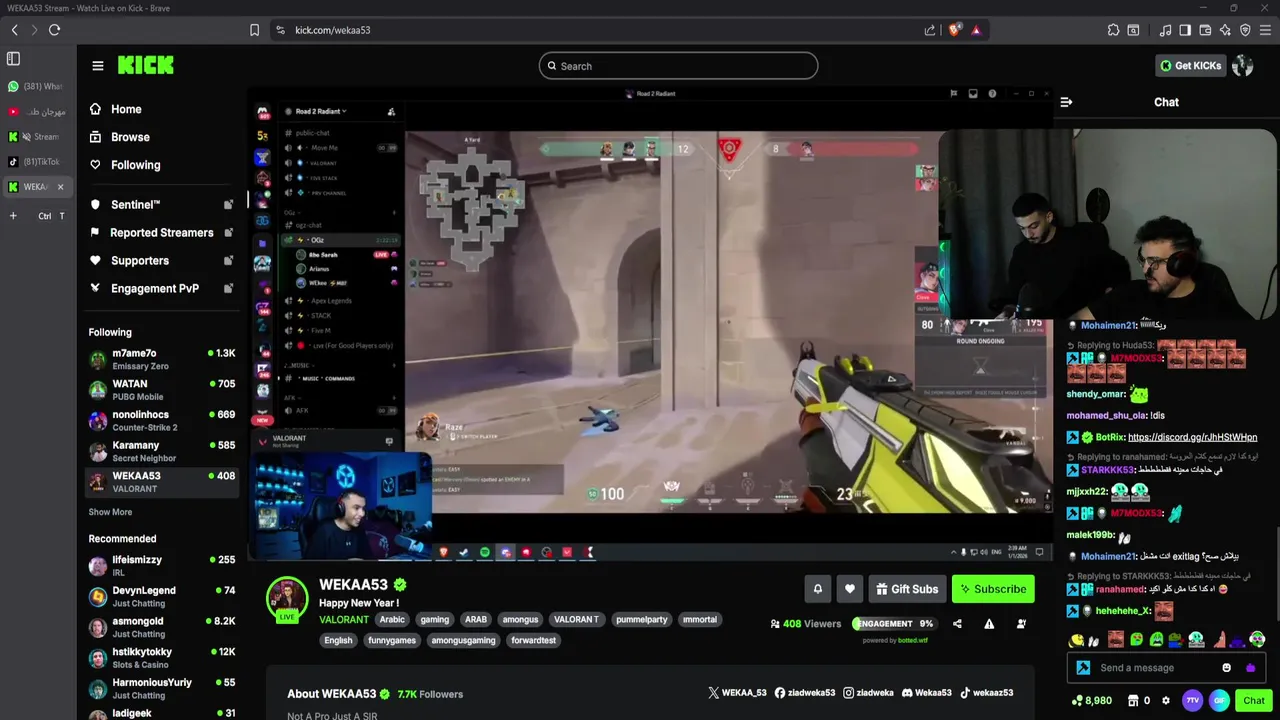Open botted.wtf link under engagement bar
Image resolution: width=1280 pixels, height=720 pixels.
(913, 640)
